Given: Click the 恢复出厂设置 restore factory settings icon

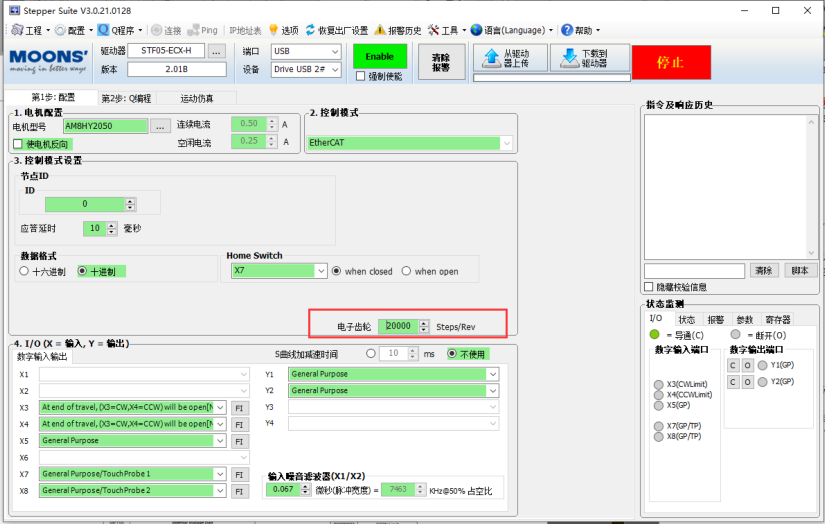Looking at the screenshot, I should pyautogui.click(x=311, y=30).
